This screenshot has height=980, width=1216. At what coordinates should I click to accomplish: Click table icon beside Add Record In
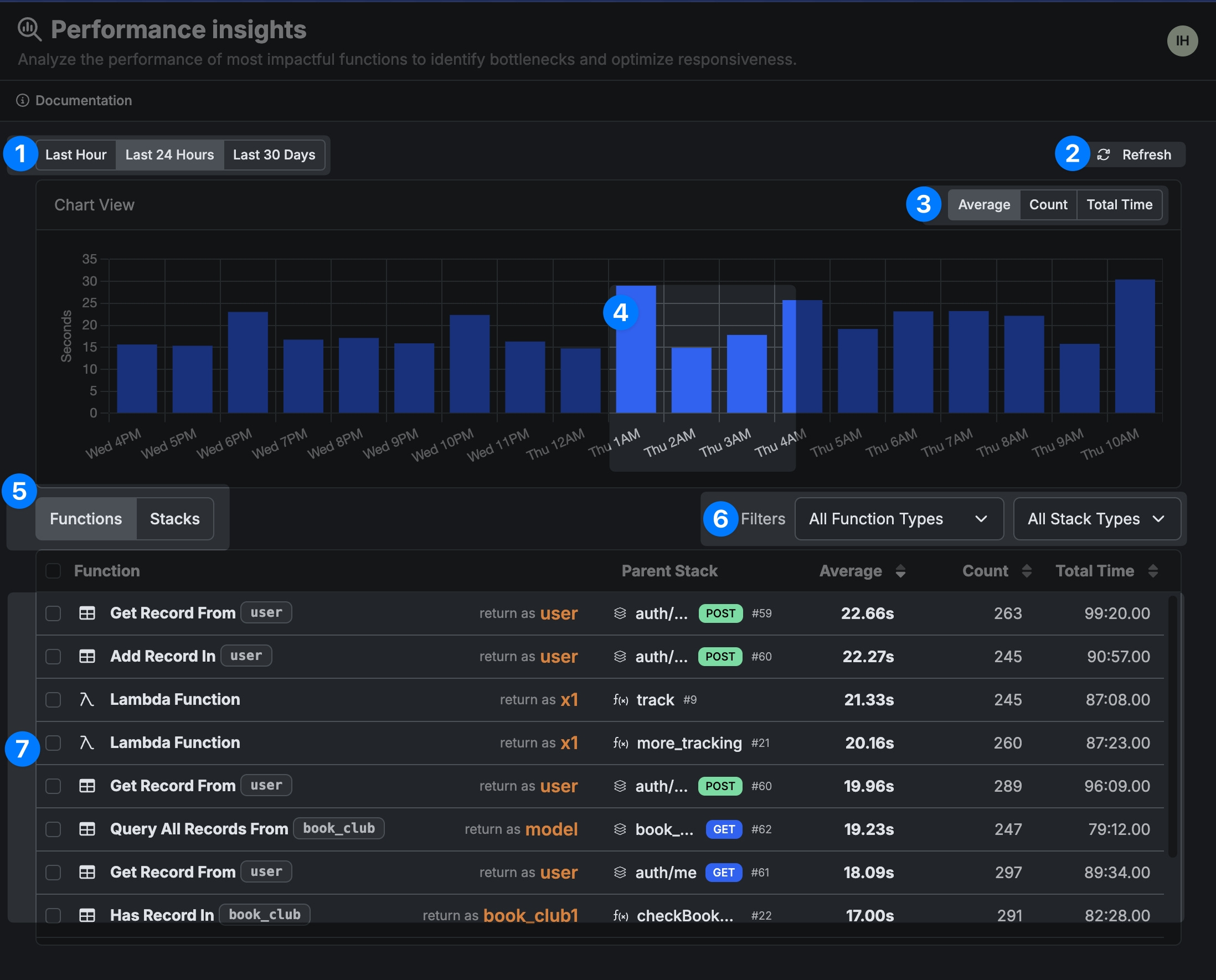87,656
